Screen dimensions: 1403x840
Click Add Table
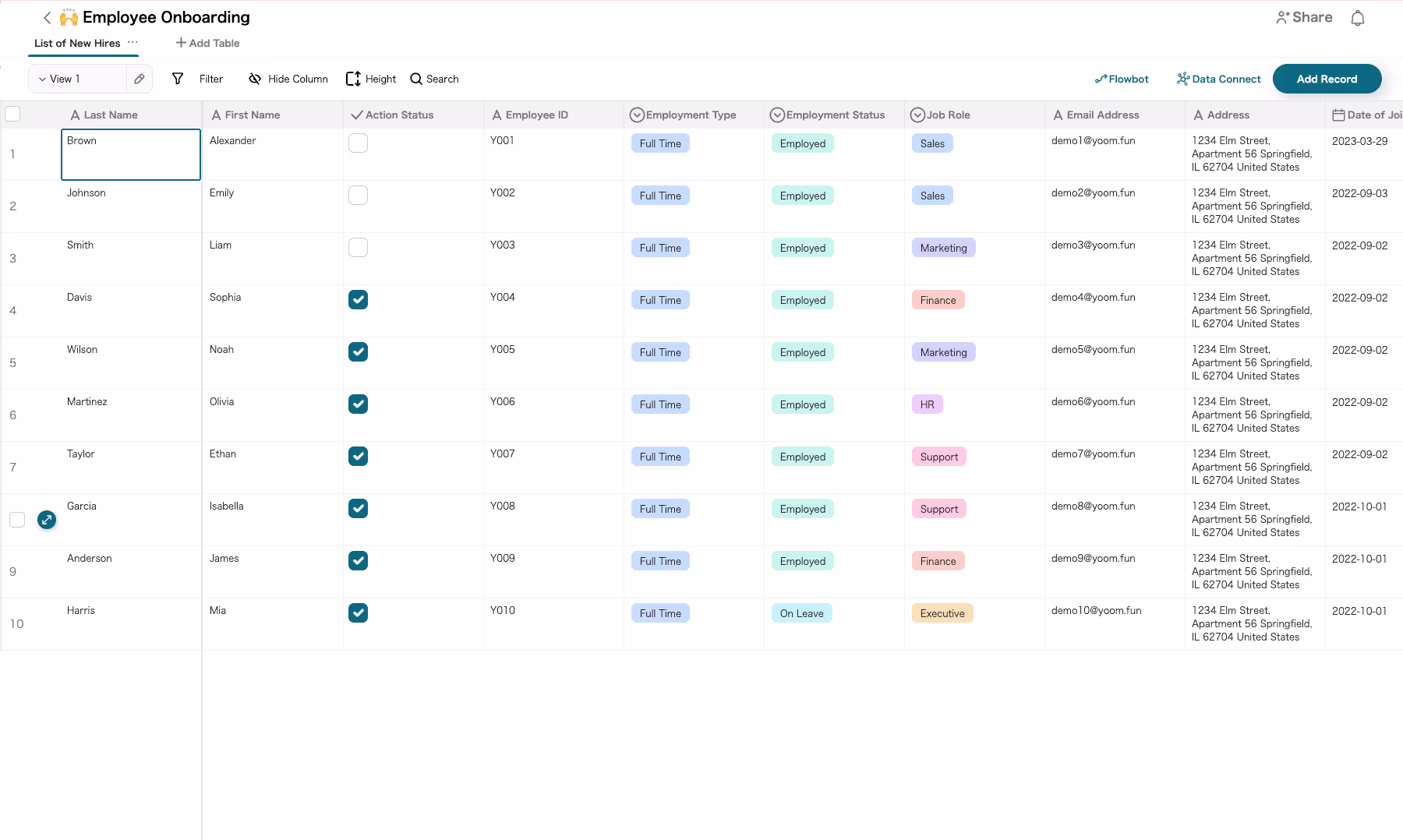(207, 43)
